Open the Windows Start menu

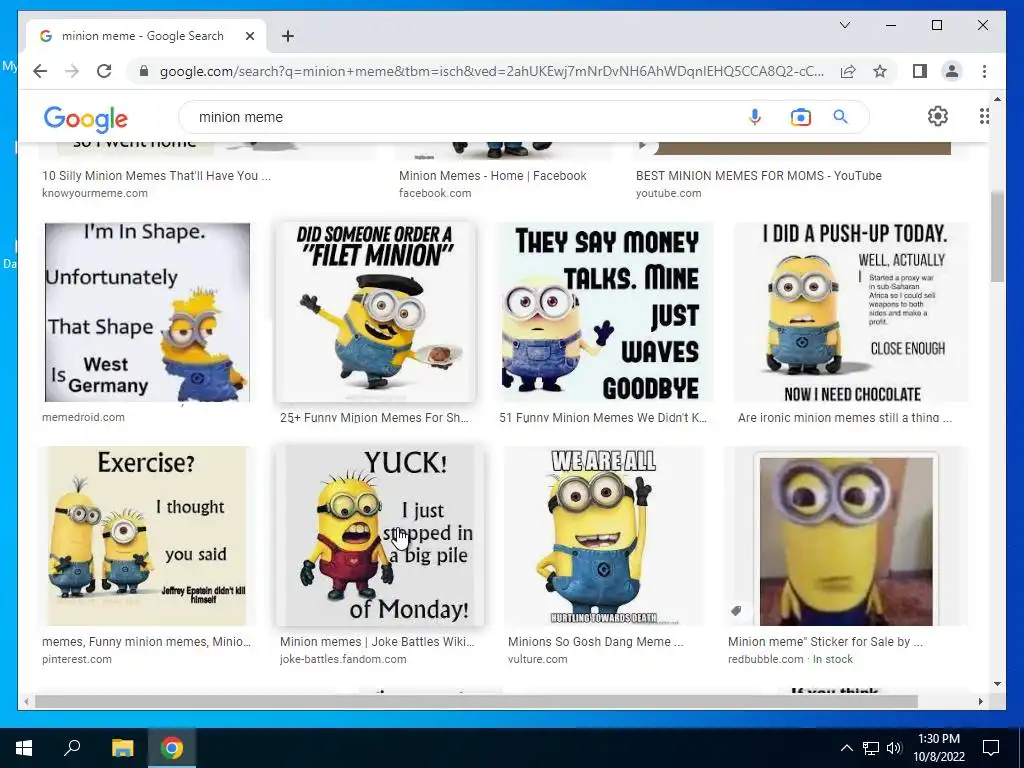click(x=24, y=748)
